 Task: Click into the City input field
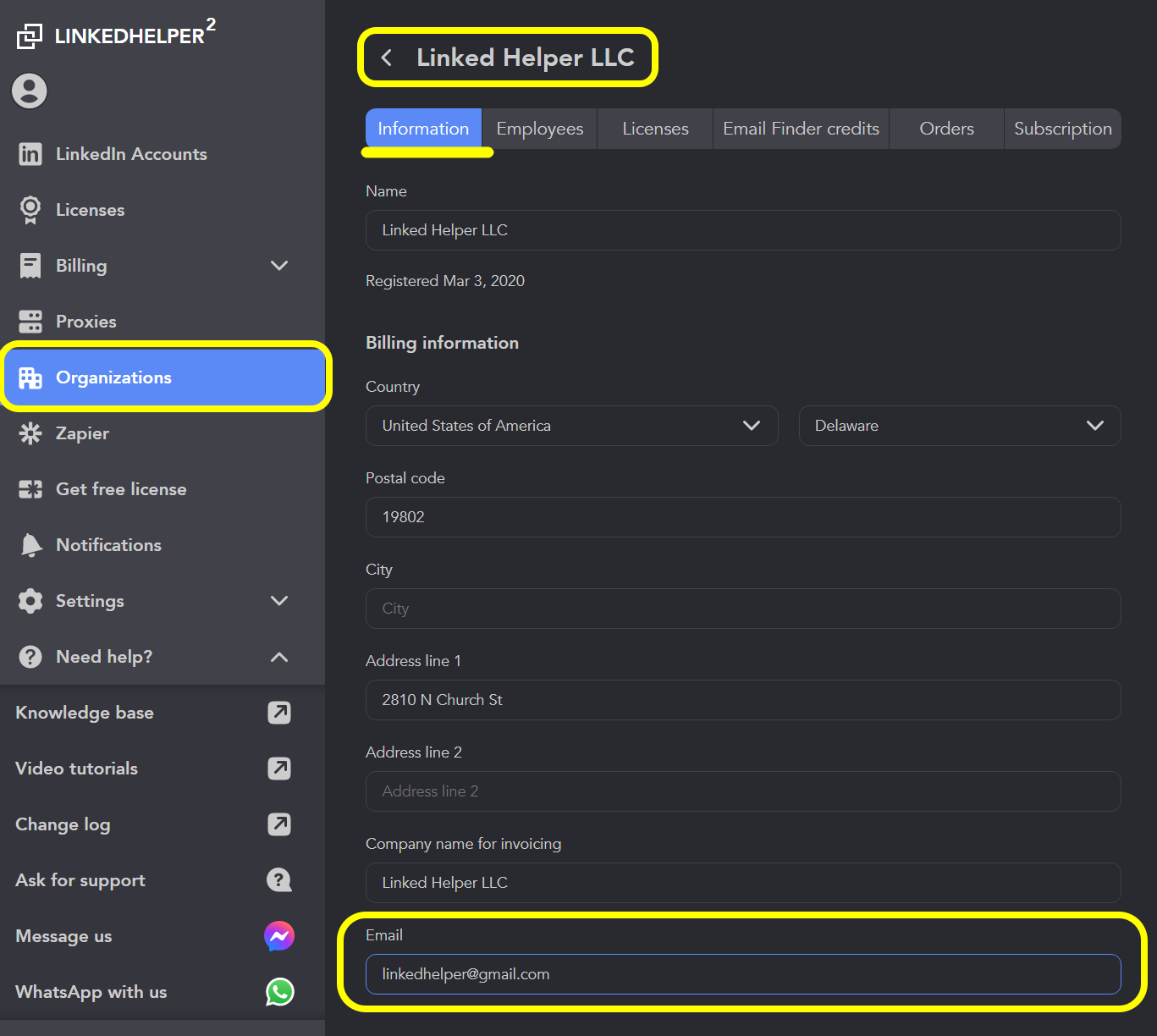click(x=742, y=609)
